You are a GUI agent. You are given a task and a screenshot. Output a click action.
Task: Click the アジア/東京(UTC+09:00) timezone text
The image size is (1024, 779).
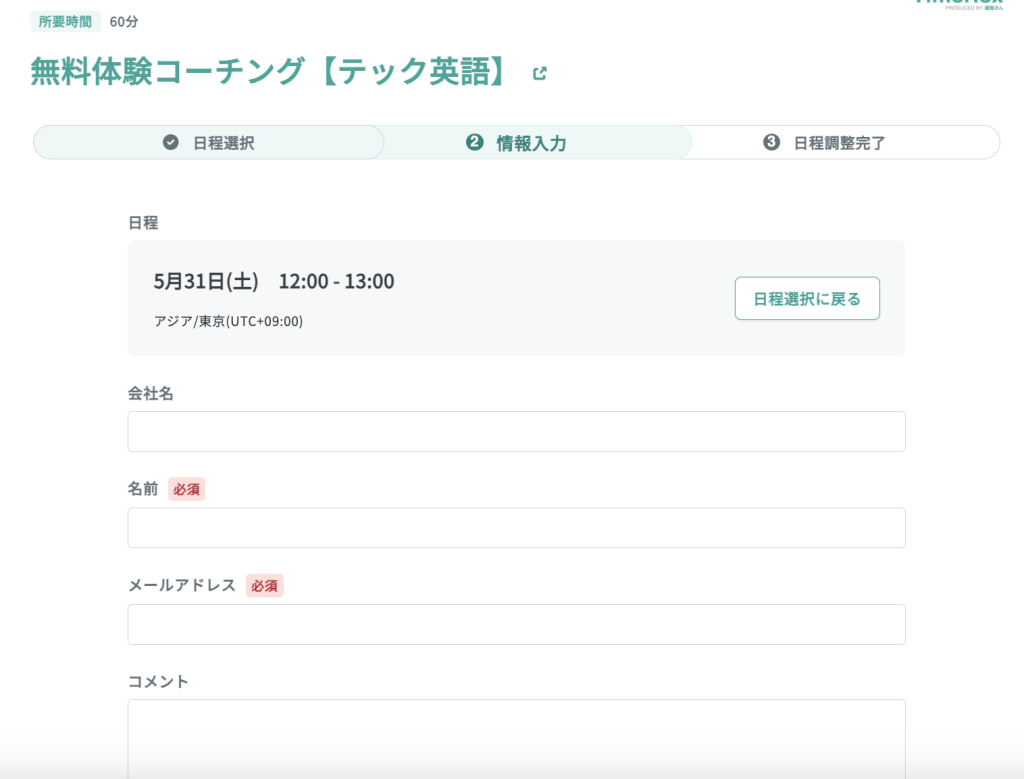[228, 321]
